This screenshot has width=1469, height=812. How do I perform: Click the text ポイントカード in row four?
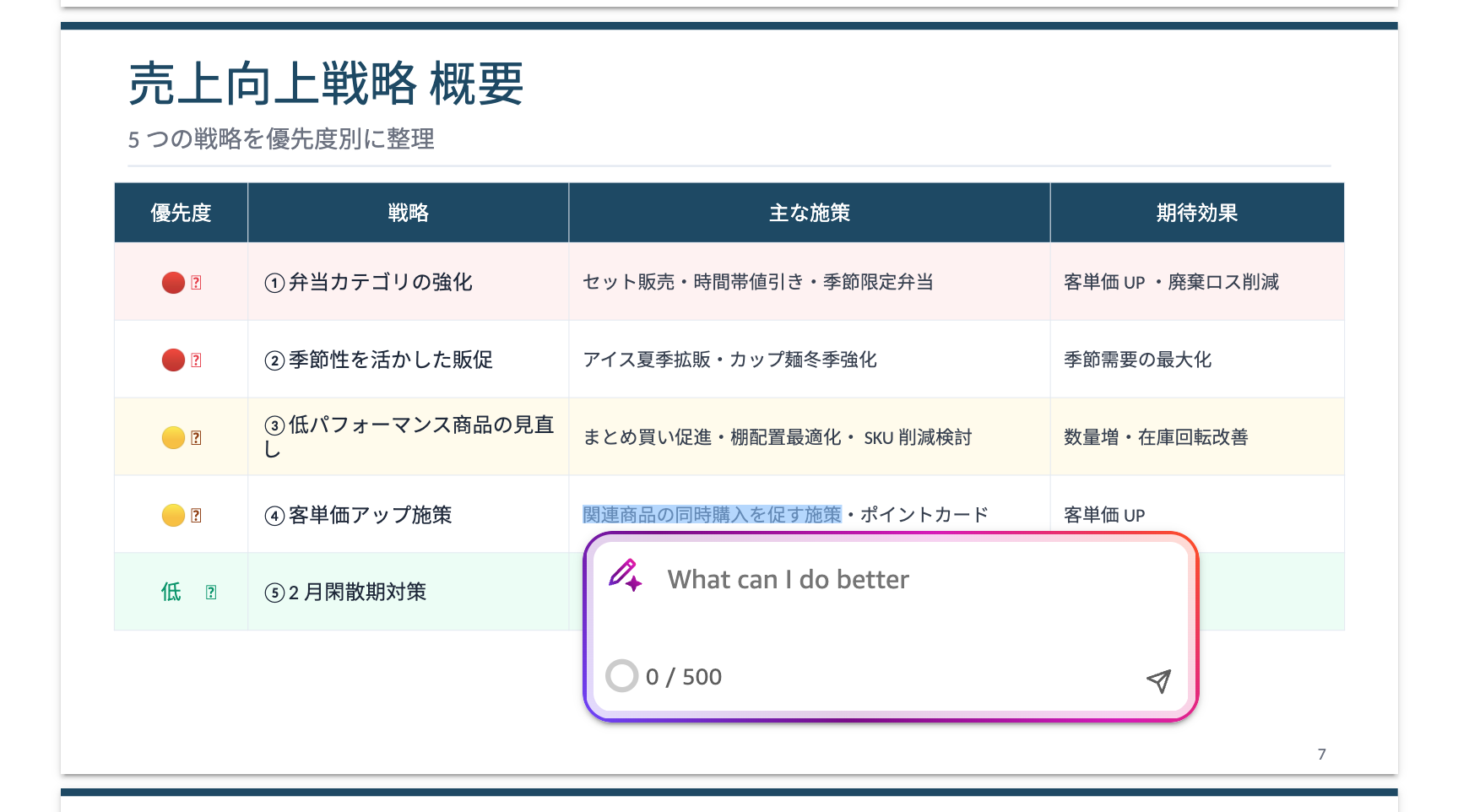(x=924, y=514)
